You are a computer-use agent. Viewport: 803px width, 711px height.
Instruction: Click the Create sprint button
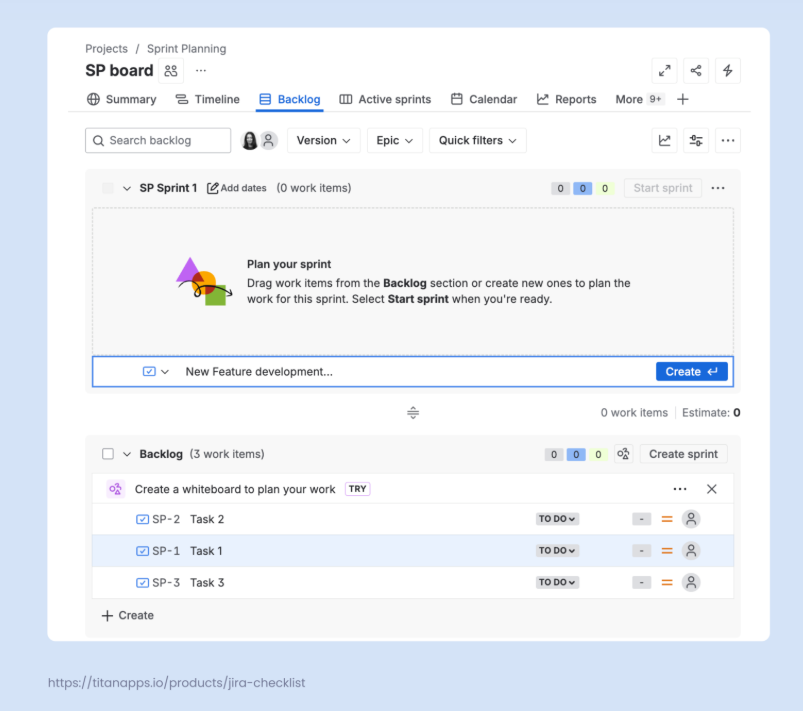683,454
